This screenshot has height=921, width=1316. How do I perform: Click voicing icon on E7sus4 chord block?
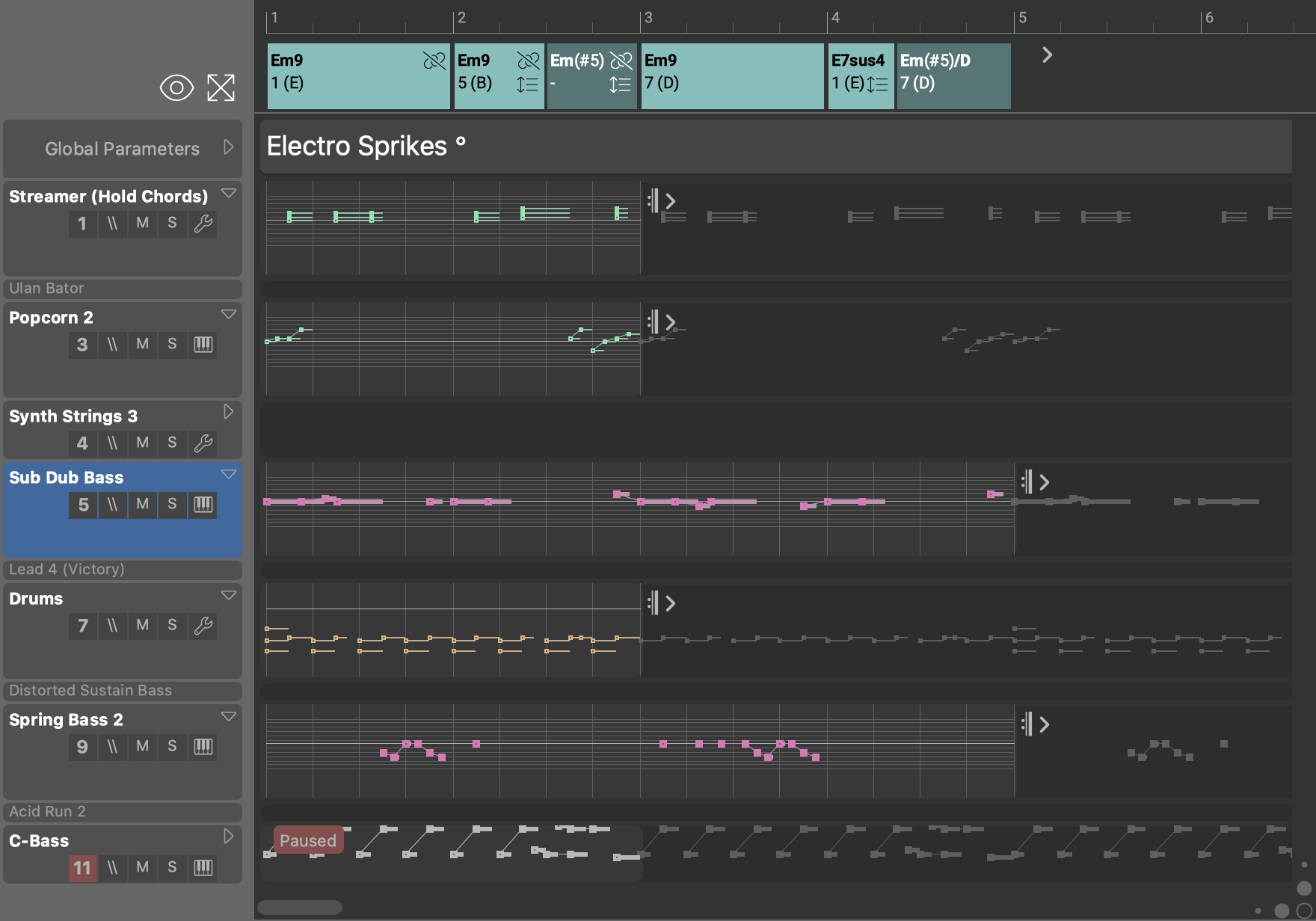pos(878,84)
